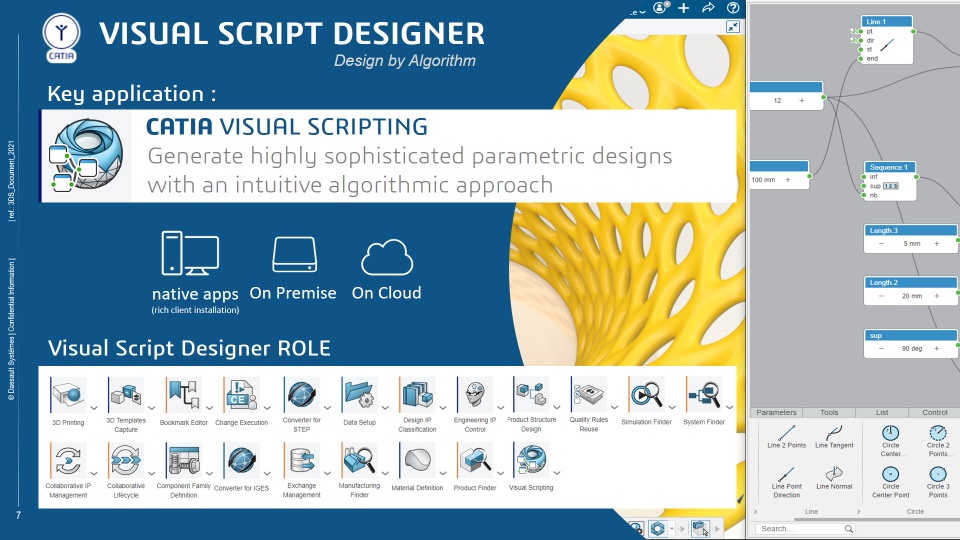Launch the System Finder app
Viewport: 960px width, 540px height.
pos(704,394)
